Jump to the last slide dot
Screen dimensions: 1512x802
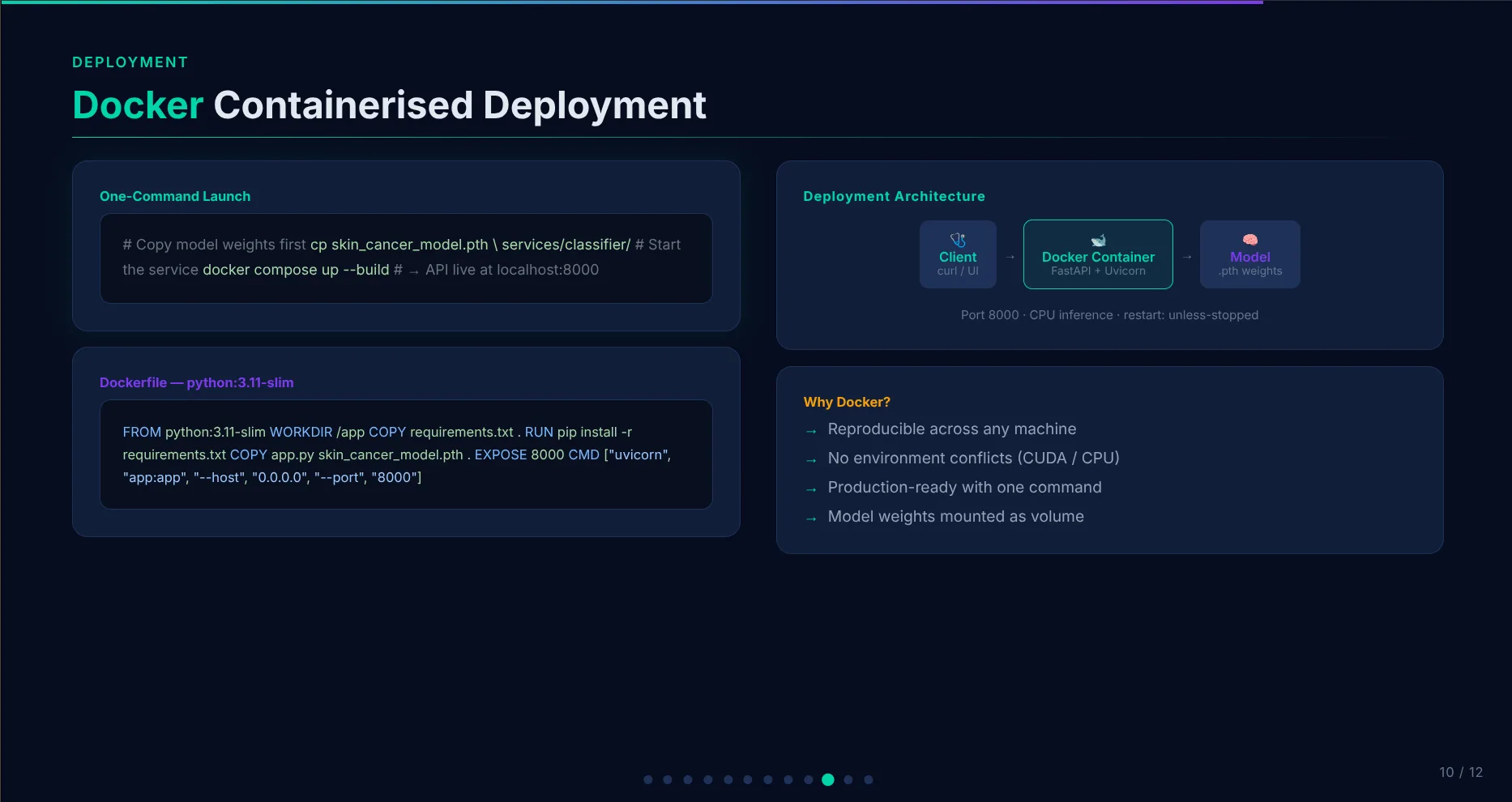[869, 779]
